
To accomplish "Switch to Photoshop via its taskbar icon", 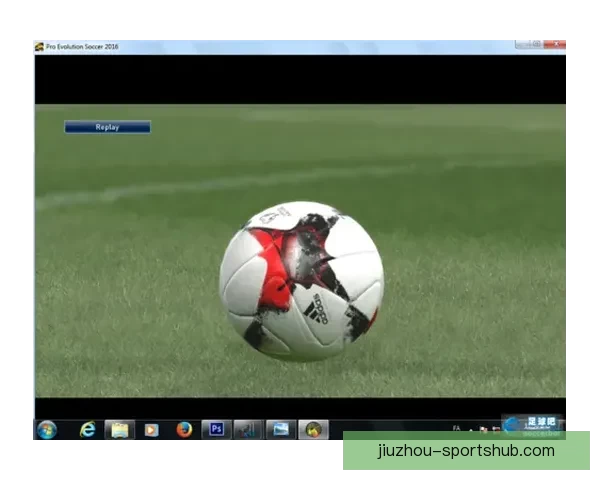I will tap(216, 429).
